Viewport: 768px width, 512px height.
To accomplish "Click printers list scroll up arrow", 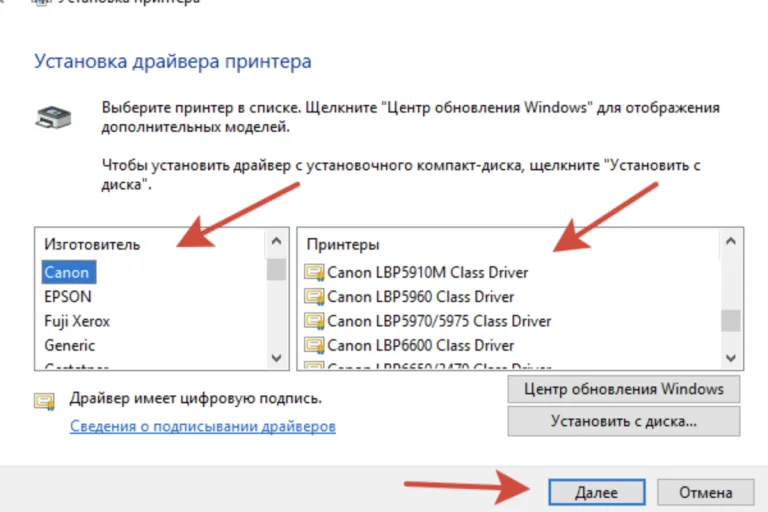I will click(731, 241).
